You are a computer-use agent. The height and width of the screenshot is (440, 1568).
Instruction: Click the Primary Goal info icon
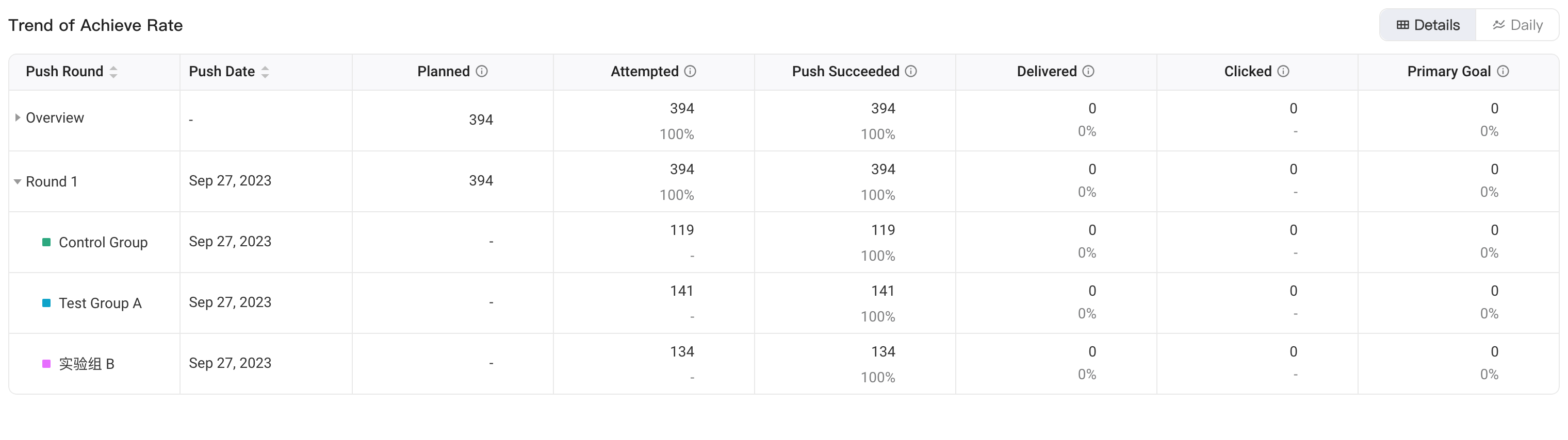point(1503,71)
